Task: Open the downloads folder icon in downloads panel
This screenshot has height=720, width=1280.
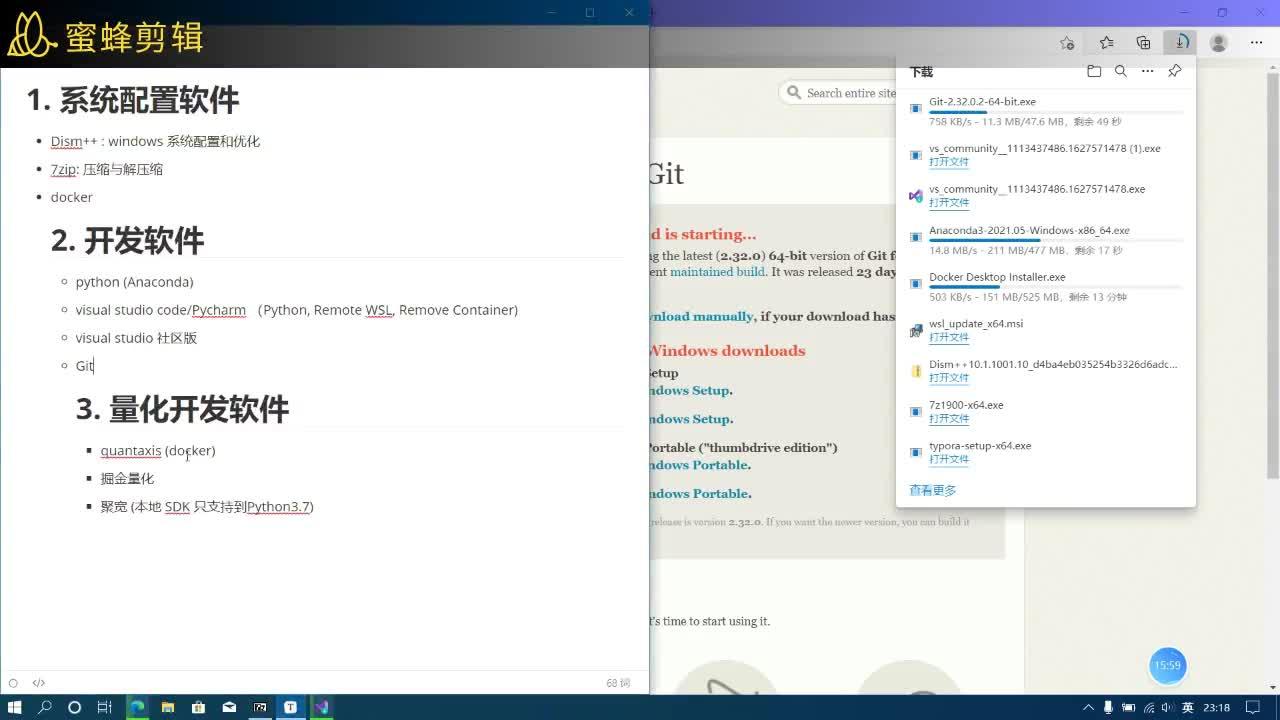Action: coord(1094,71)
